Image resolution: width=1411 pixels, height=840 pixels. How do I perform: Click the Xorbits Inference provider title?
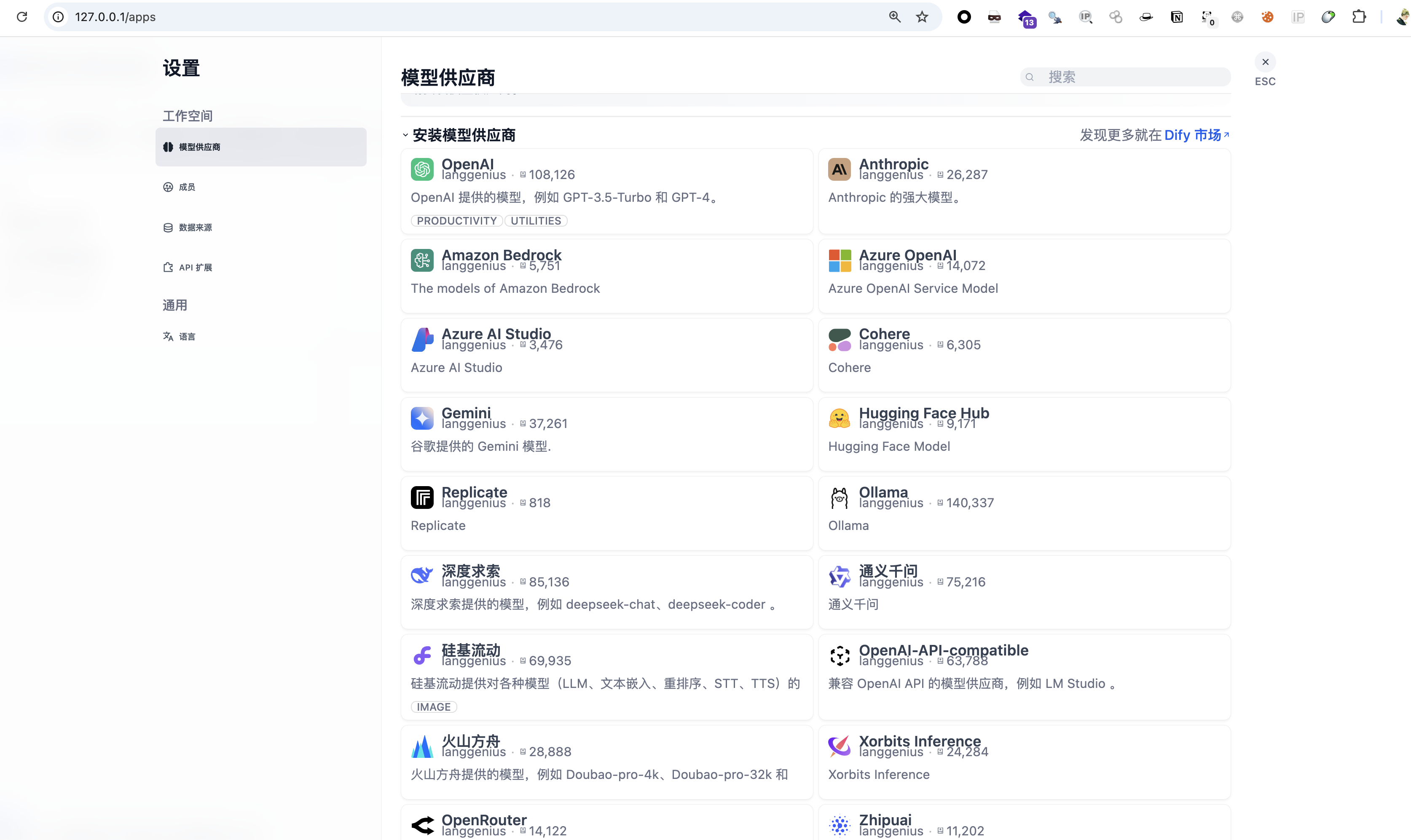click(920, 741)
